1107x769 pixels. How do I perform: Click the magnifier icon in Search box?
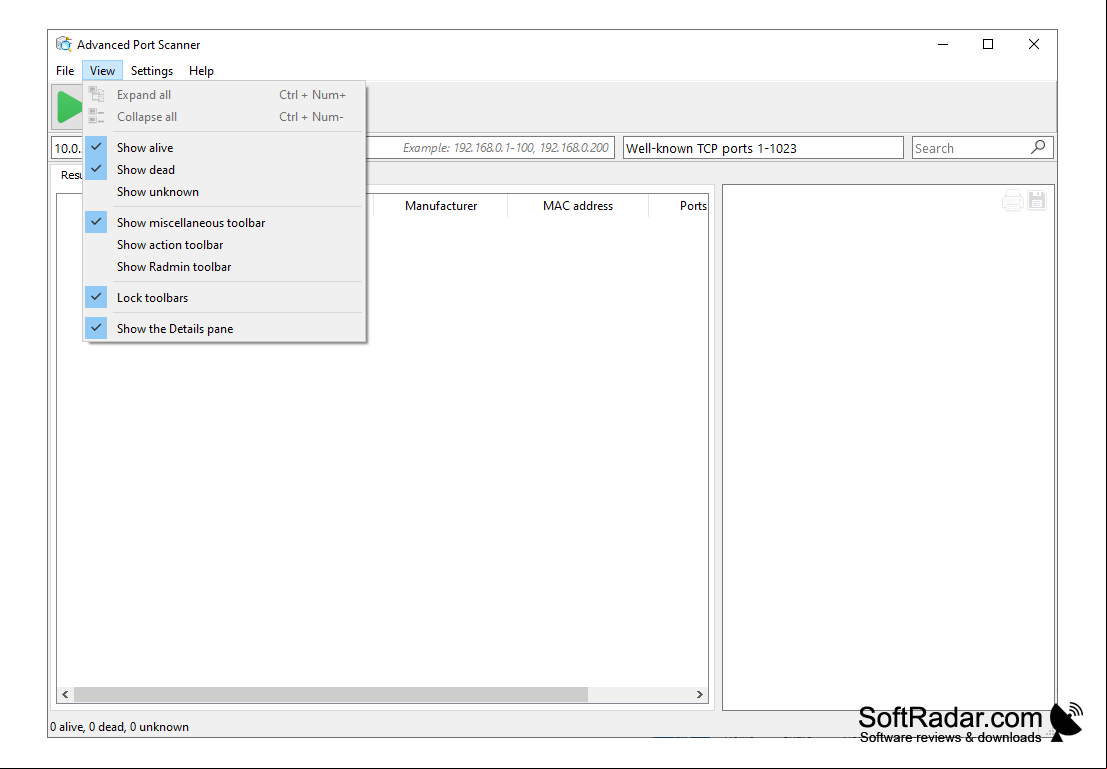click(1038, 148)
